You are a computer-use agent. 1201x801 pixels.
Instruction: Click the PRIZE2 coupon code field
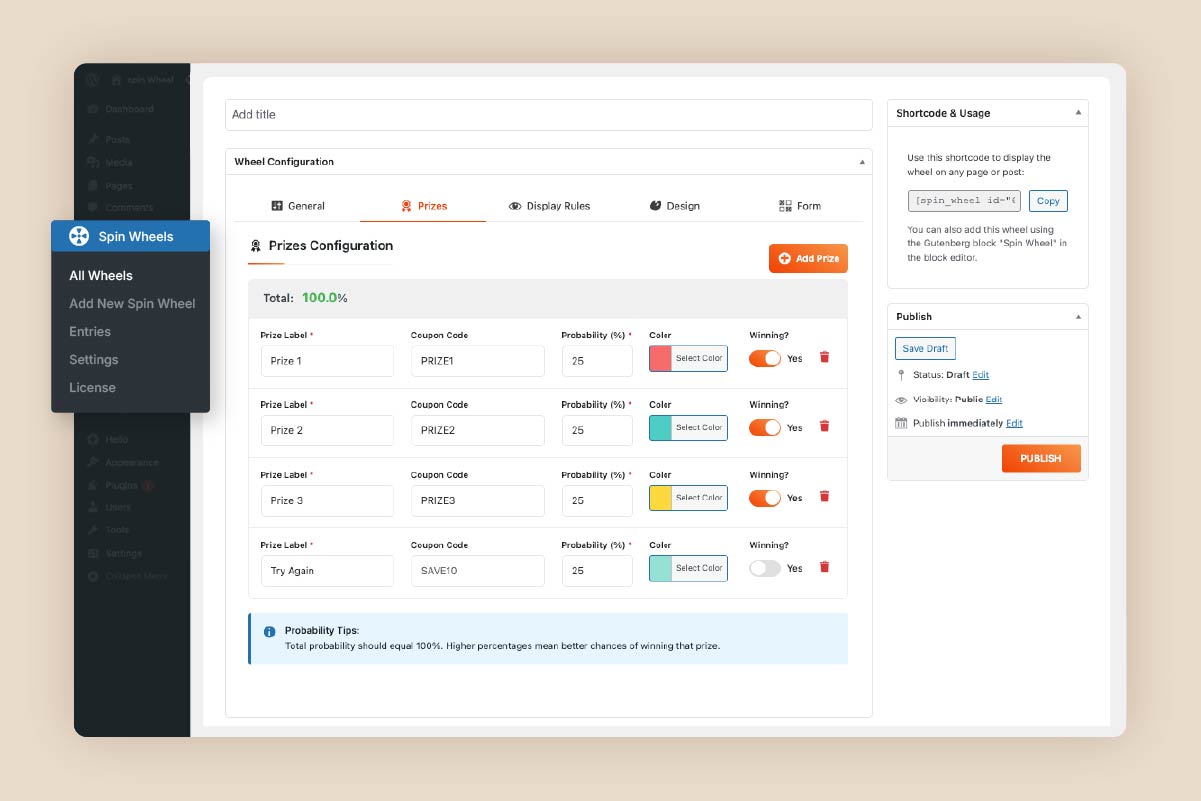pos(478,431)
